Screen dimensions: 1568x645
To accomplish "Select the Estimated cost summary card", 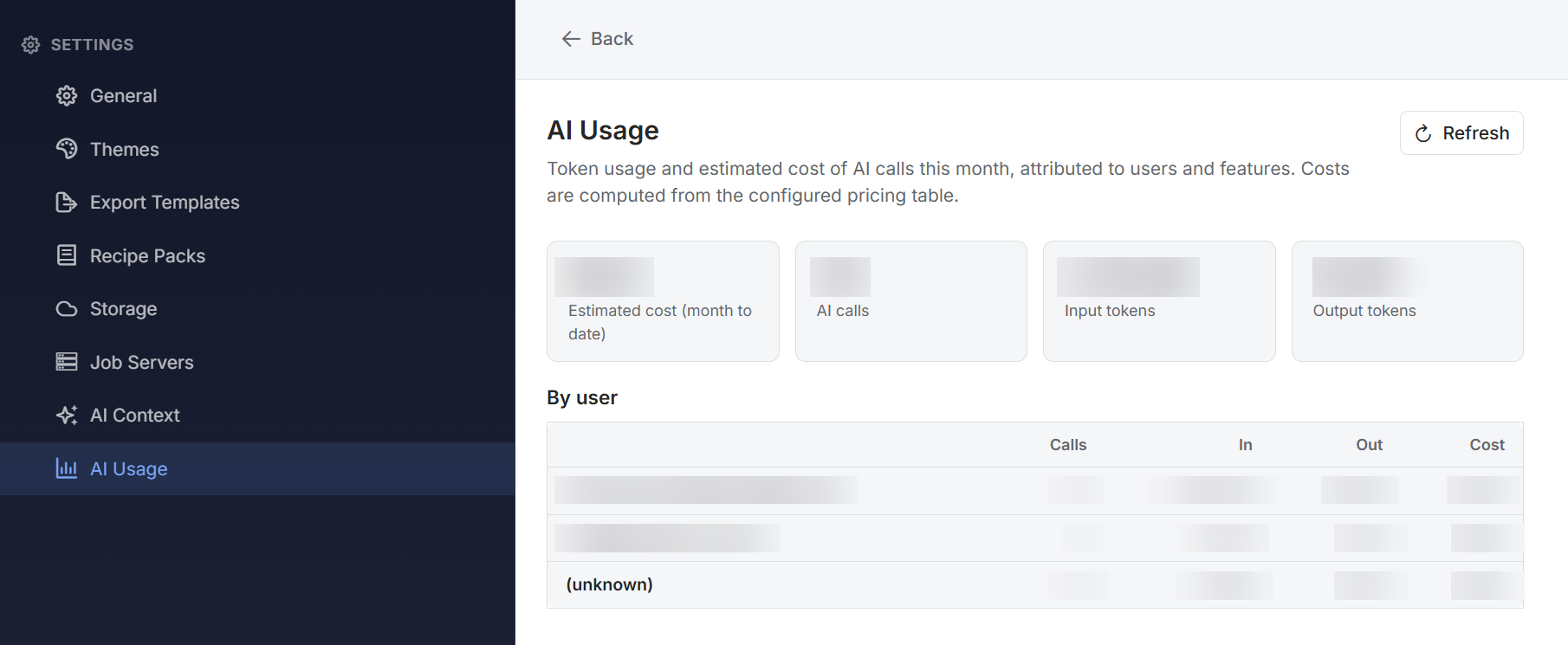I will [x=664, y=301].
